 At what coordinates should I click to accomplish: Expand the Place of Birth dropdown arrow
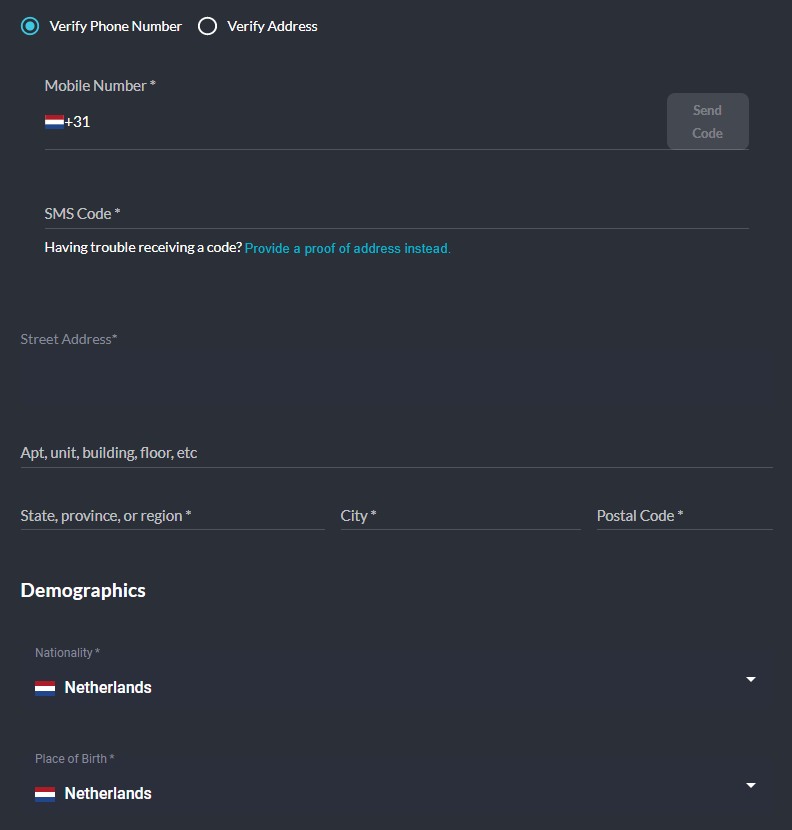pyautogui.click(x=751, y=785)
